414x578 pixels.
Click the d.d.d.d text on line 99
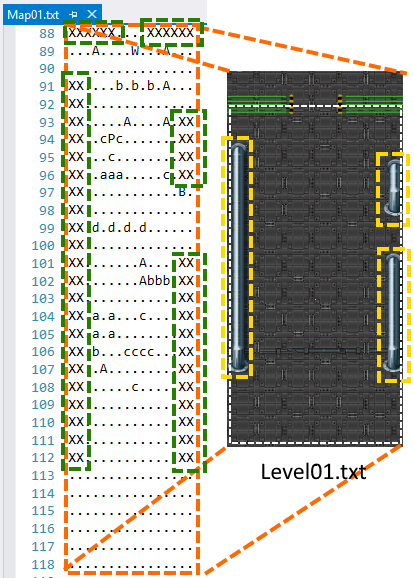[119, 228]
